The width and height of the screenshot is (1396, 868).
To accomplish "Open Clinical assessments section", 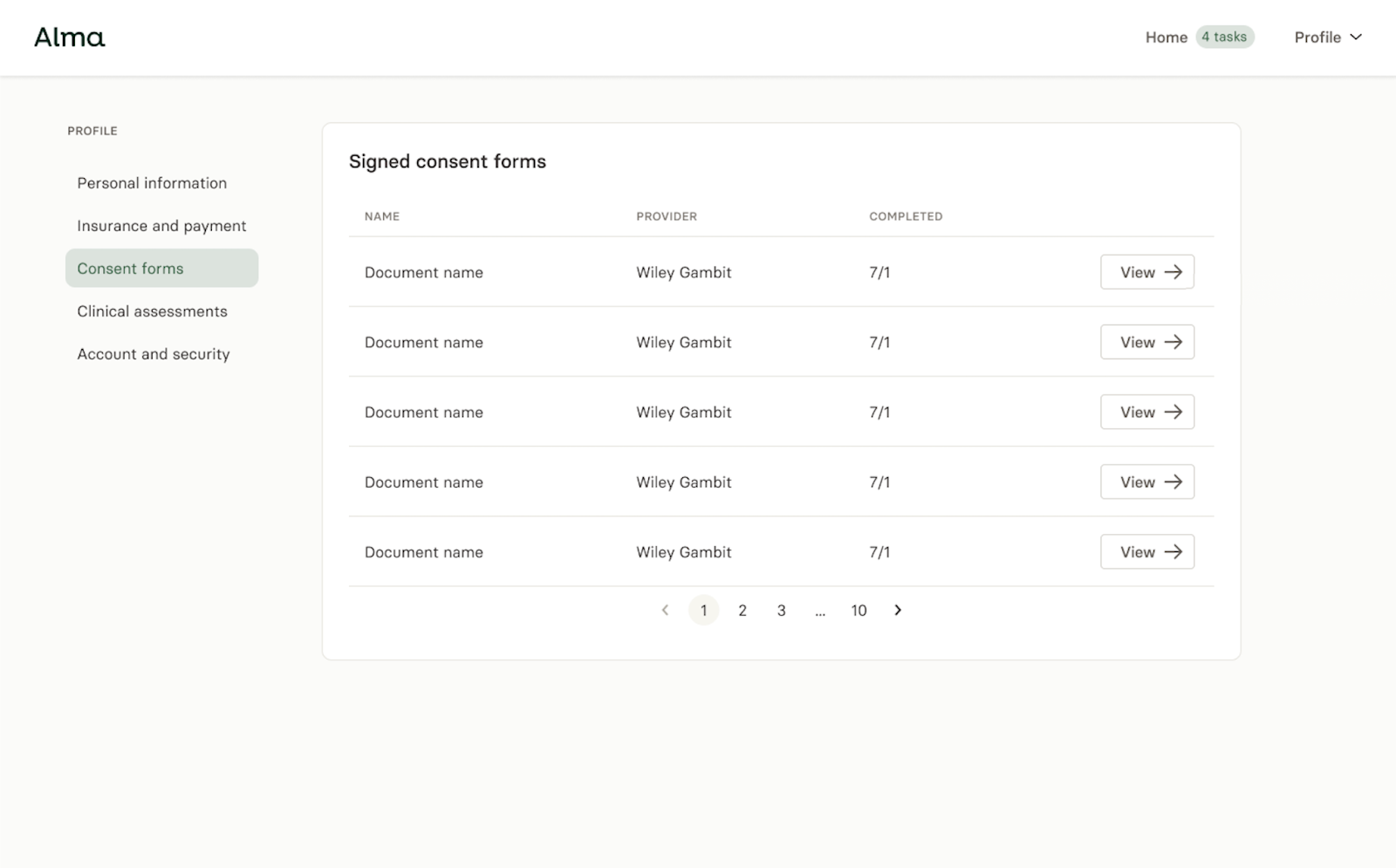I will tap(152, 311).
